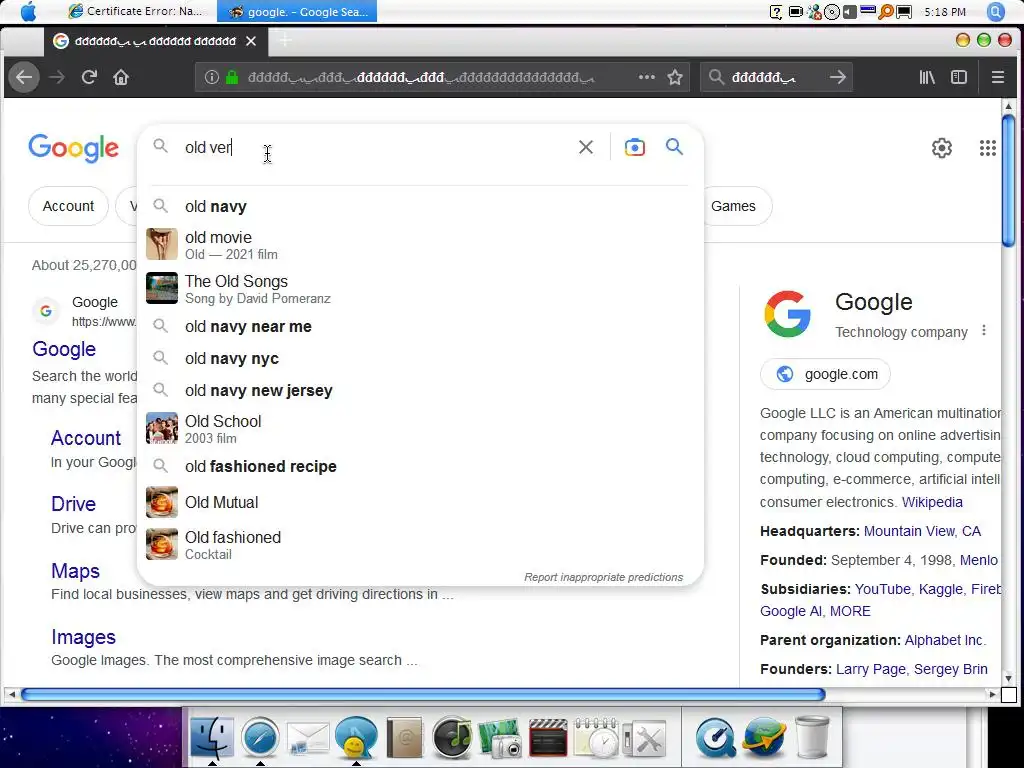Viewport: 1024px width, 768px height.
Task: Open a new browser tab
Action: pyautogui.click(x=285, y=41)
